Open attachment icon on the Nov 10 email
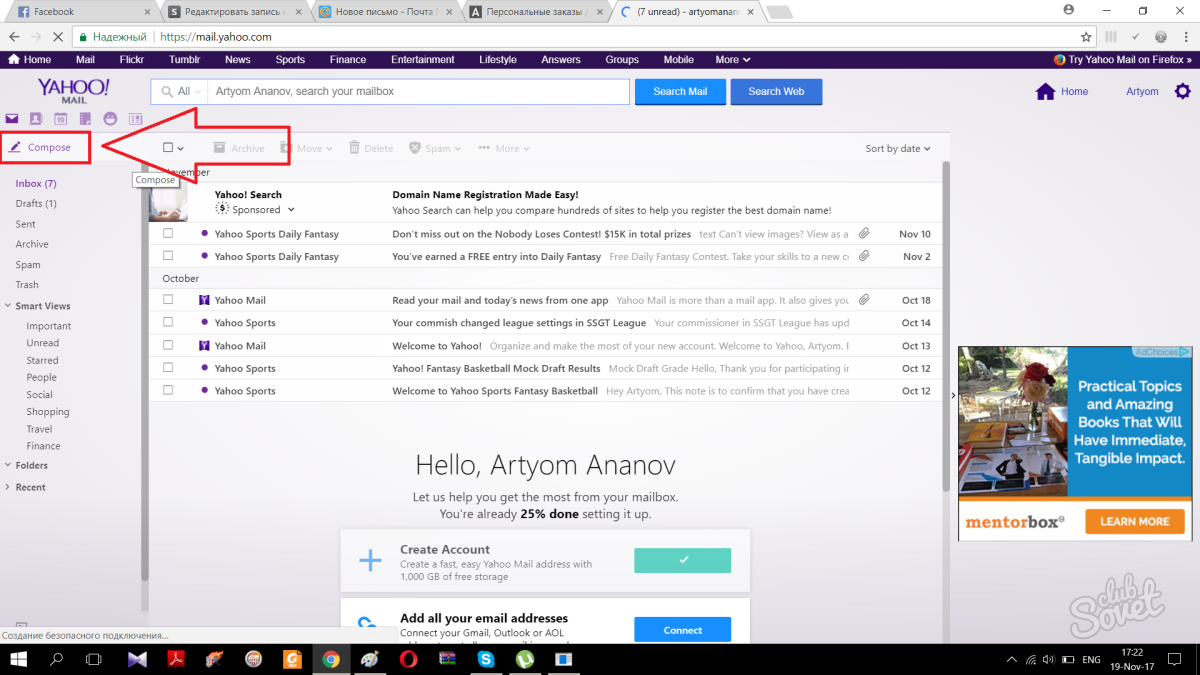The width and height of the screenshot is (1200, 675). click(x=864, y=234)
